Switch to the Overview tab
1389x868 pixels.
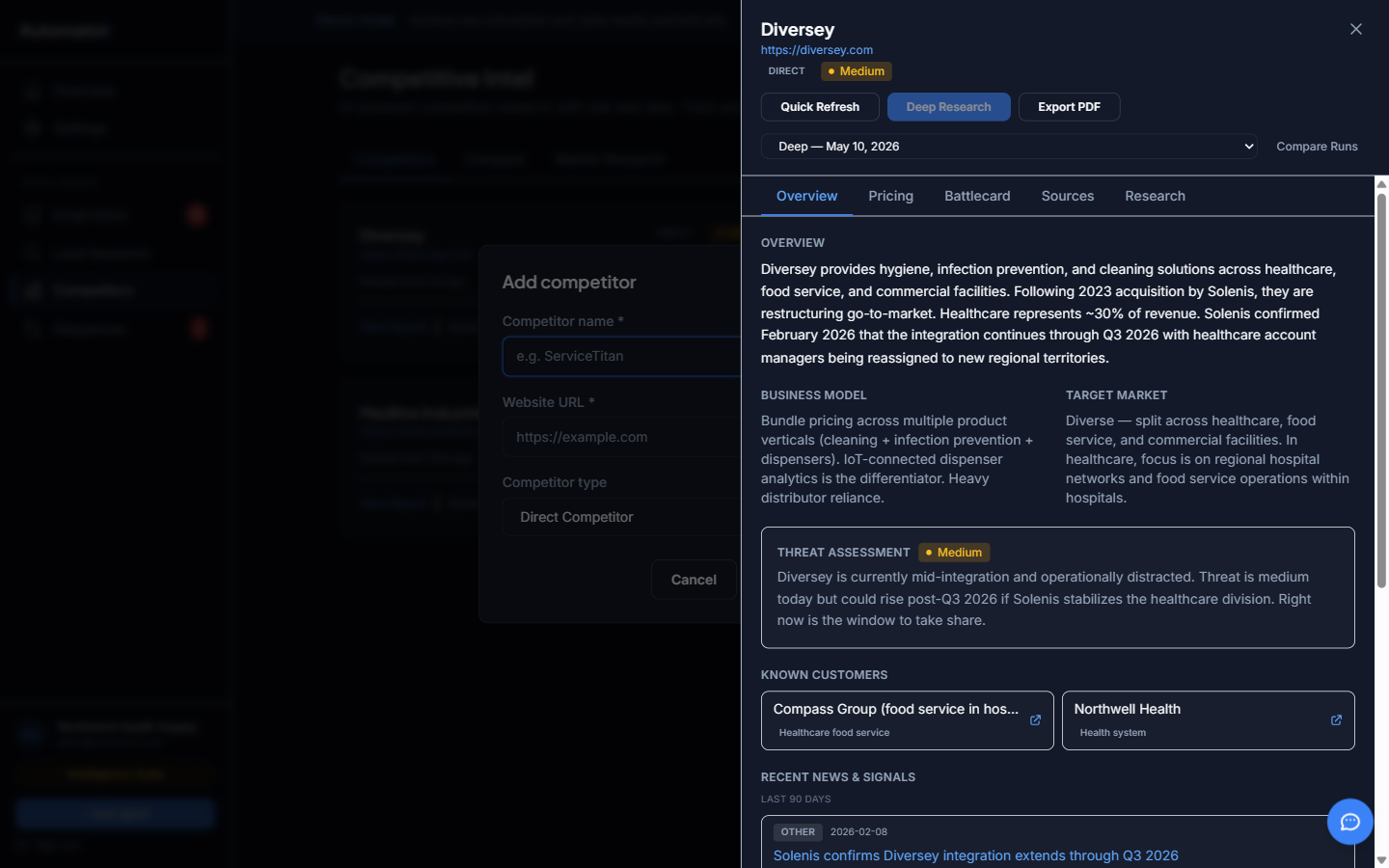806,196
